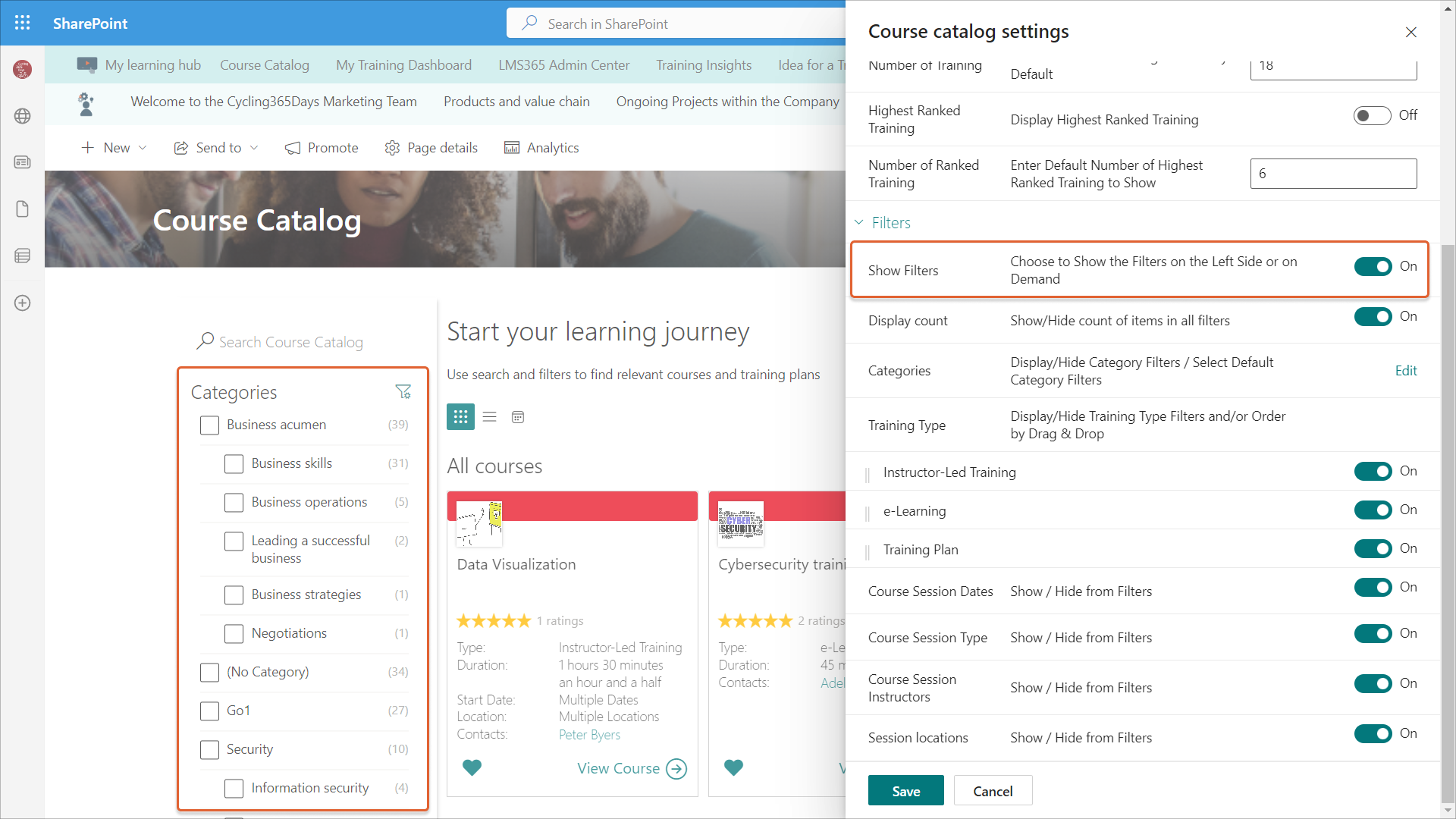Click the create plus icon in sidebar
Viewport: 1456px width, 819px height.
tap(23, 303)
